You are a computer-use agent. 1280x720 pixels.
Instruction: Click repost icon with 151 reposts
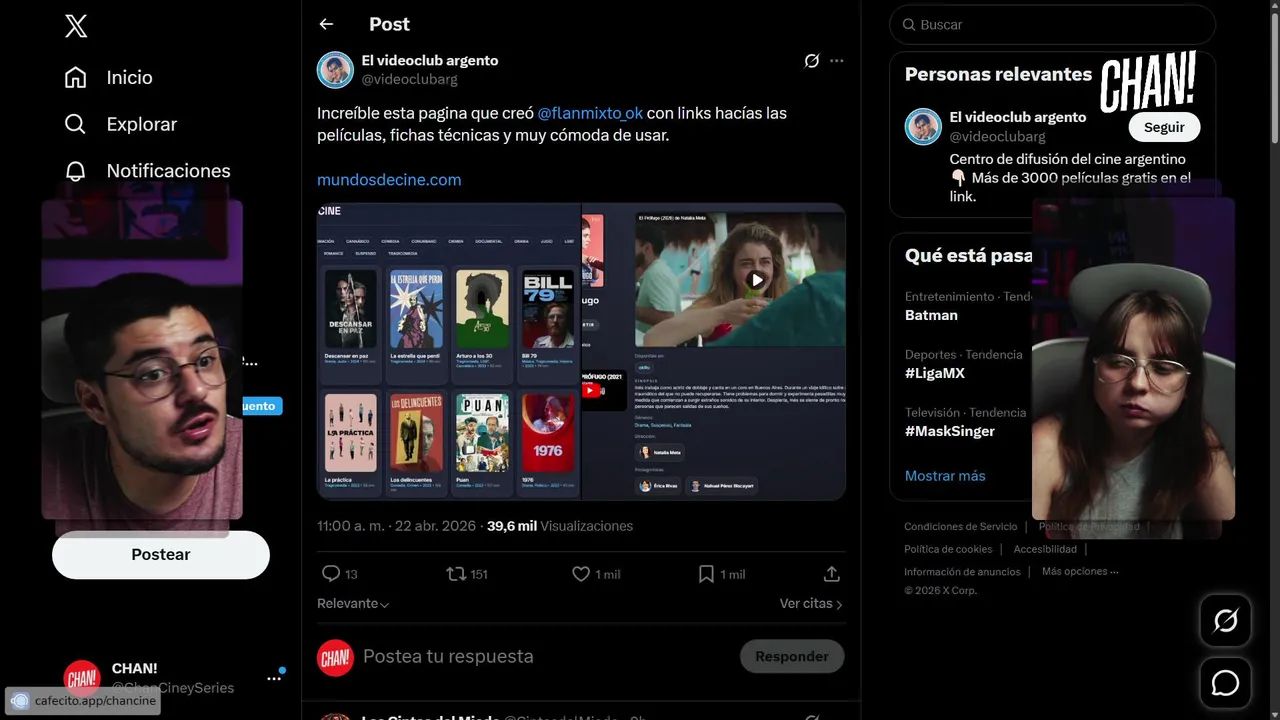tap(455, 574)
